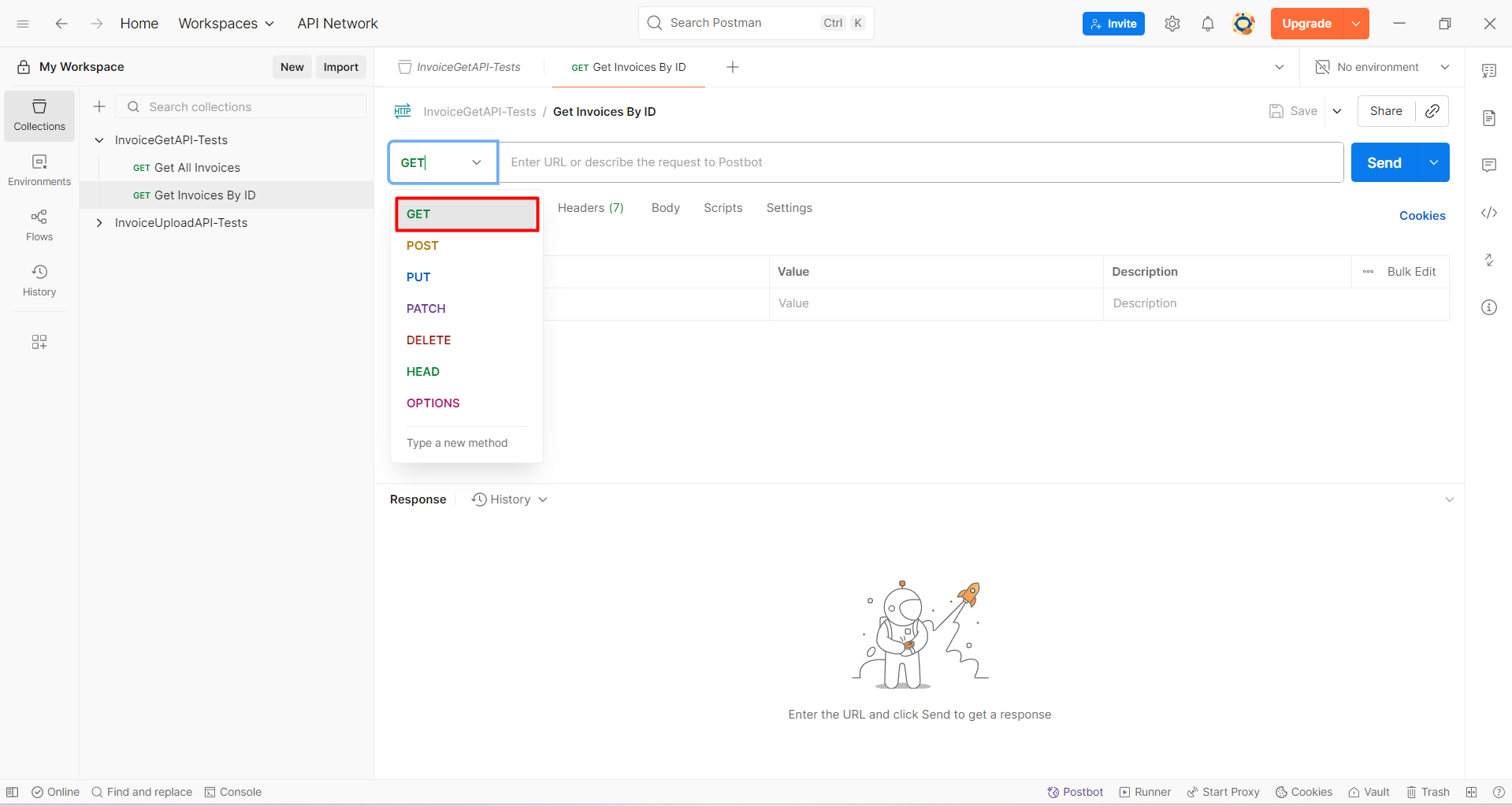Open the comments panel on the right
This screenshot has width=1512, height=806.
pos(1489,165)
